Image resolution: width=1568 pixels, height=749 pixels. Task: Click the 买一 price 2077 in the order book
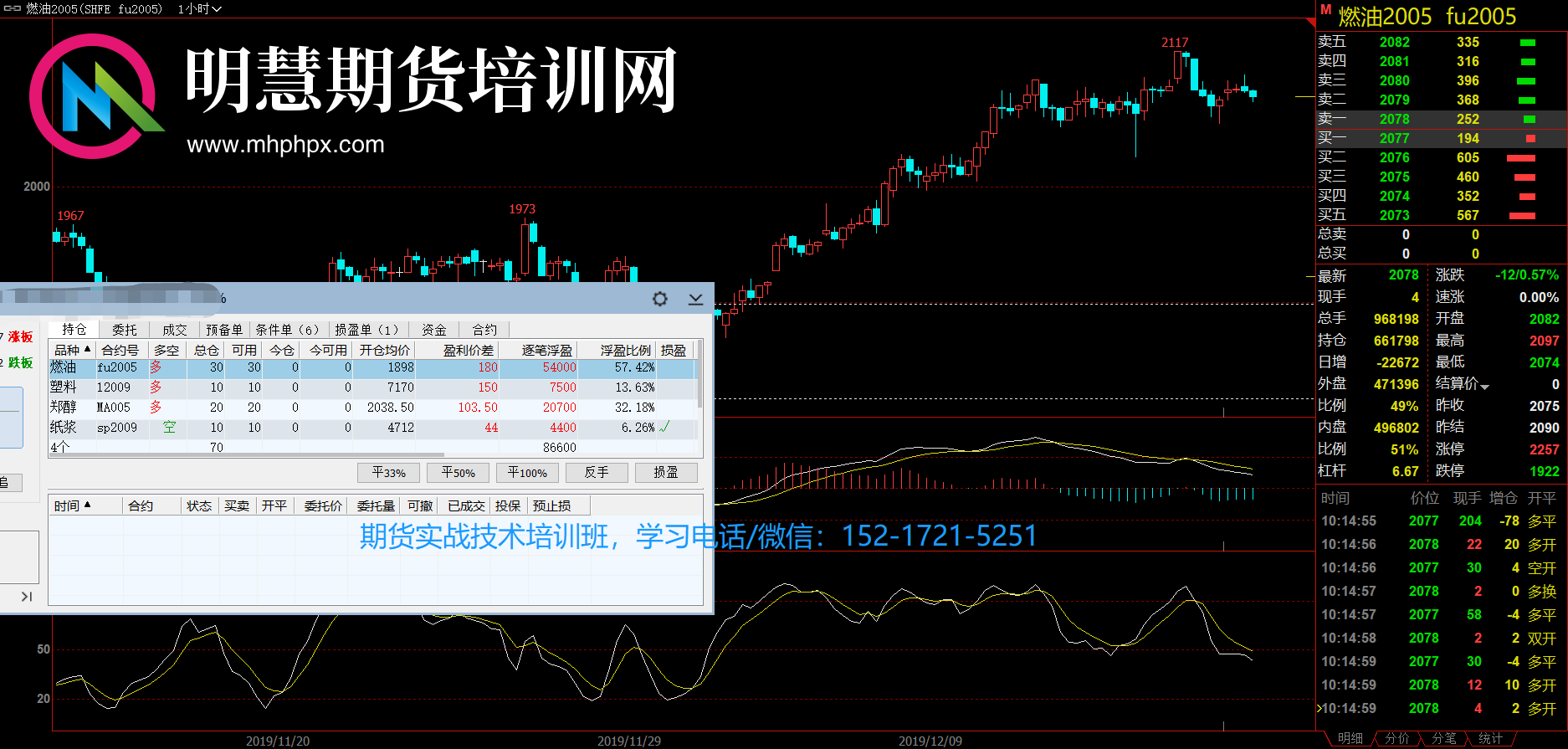pos(1395,138)
